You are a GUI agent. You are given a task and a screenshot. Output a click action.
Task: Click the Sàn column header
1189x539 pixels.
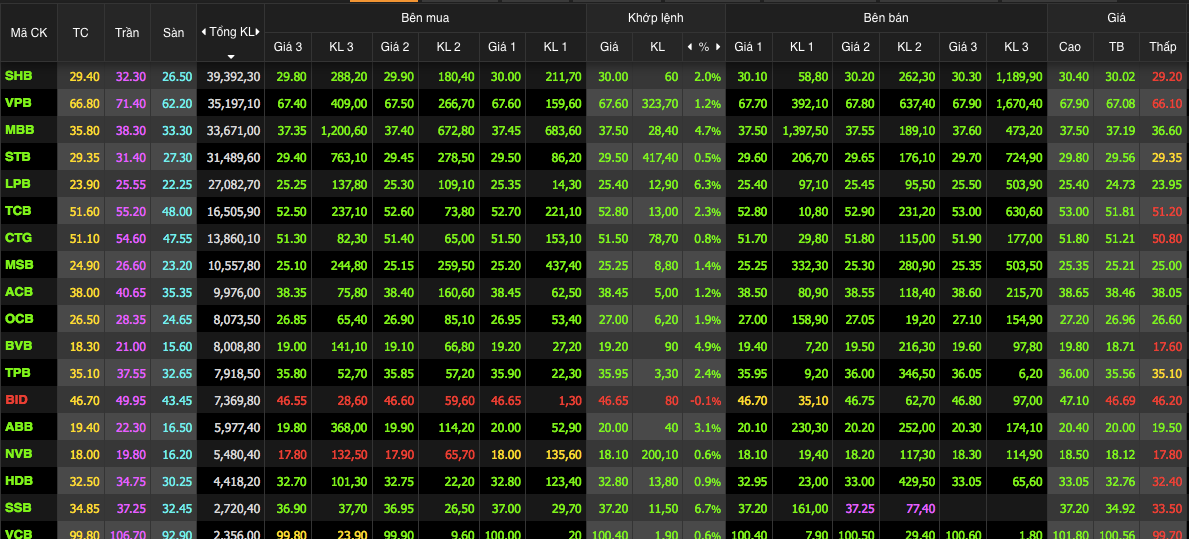tap(174, 33)
